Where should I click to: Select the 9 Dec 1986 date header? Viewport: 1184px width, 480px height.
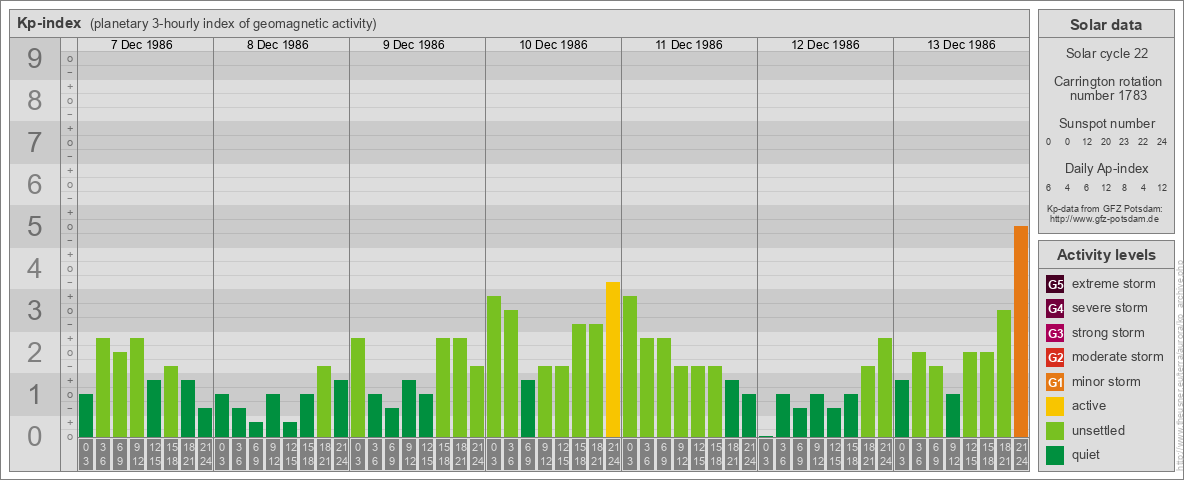pyautogui.click(x=413, y=45)
